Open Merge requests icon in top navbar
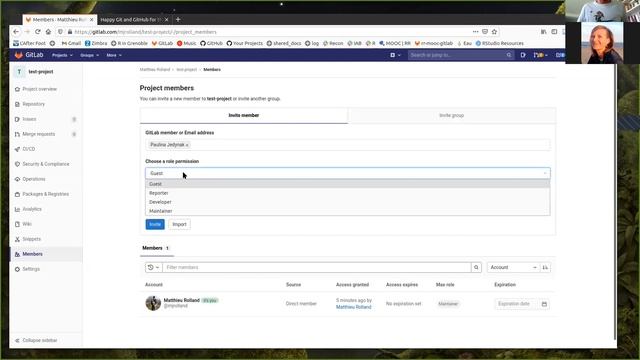The width and height of the screenshot is (640, 360). tap(540, 55)
